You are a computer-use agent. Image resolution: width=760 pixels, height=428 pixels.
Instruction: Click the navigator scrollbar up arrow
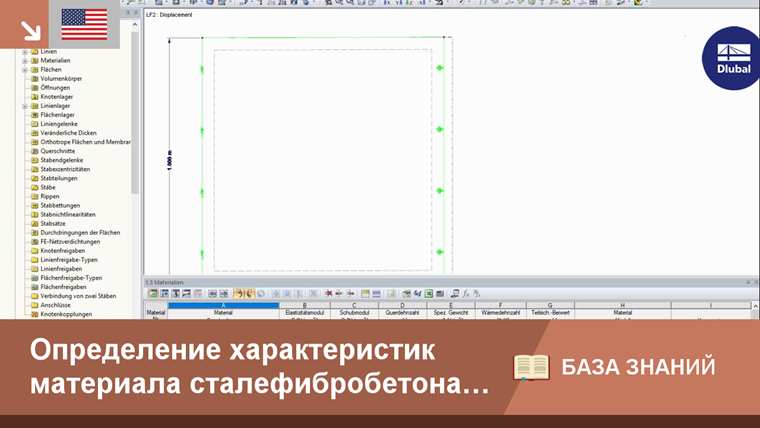tap(135, 24)
